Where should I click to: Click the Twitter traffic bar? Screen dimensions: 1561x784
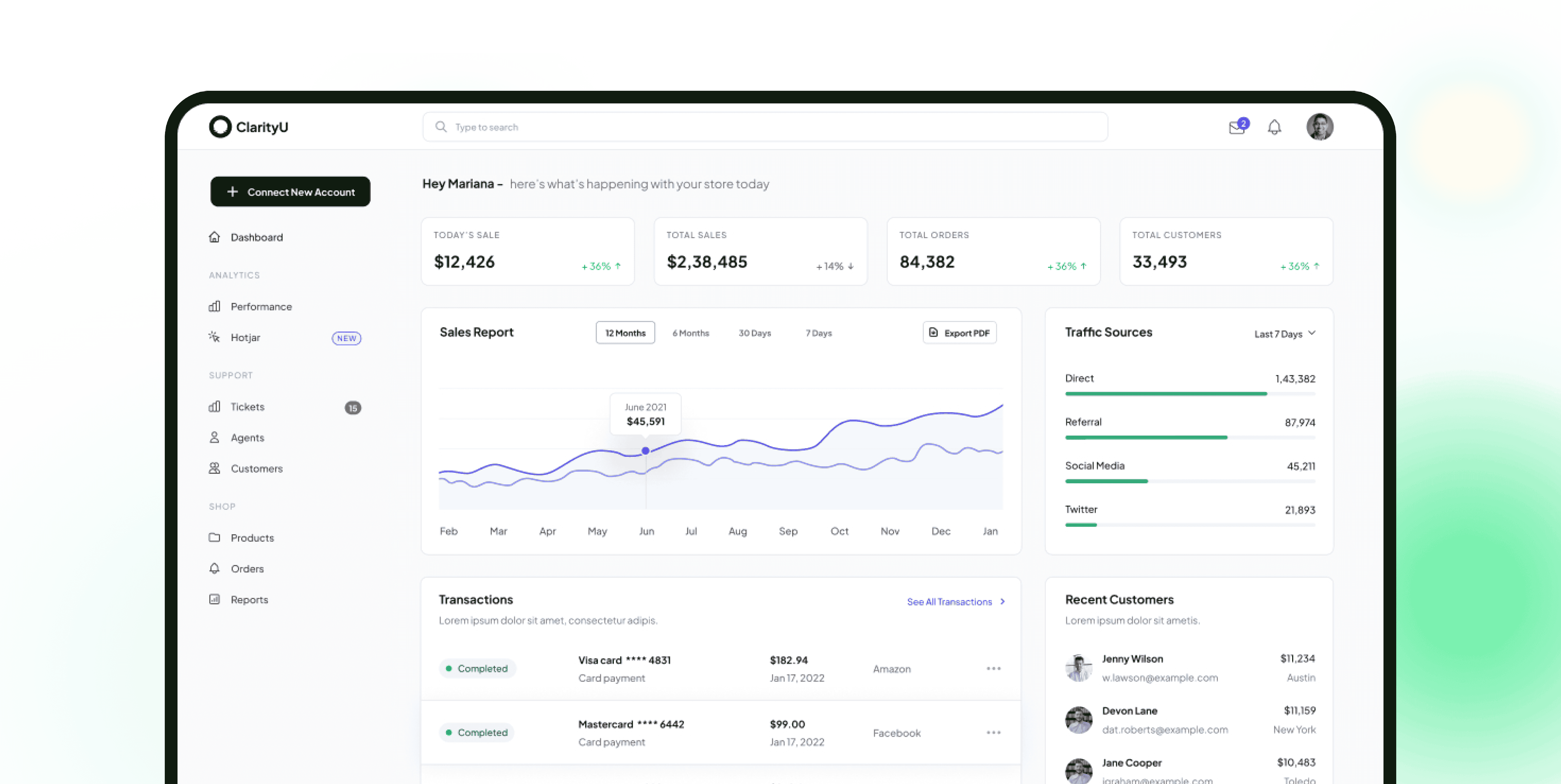pyautogui.click(x=1190, y=525)
